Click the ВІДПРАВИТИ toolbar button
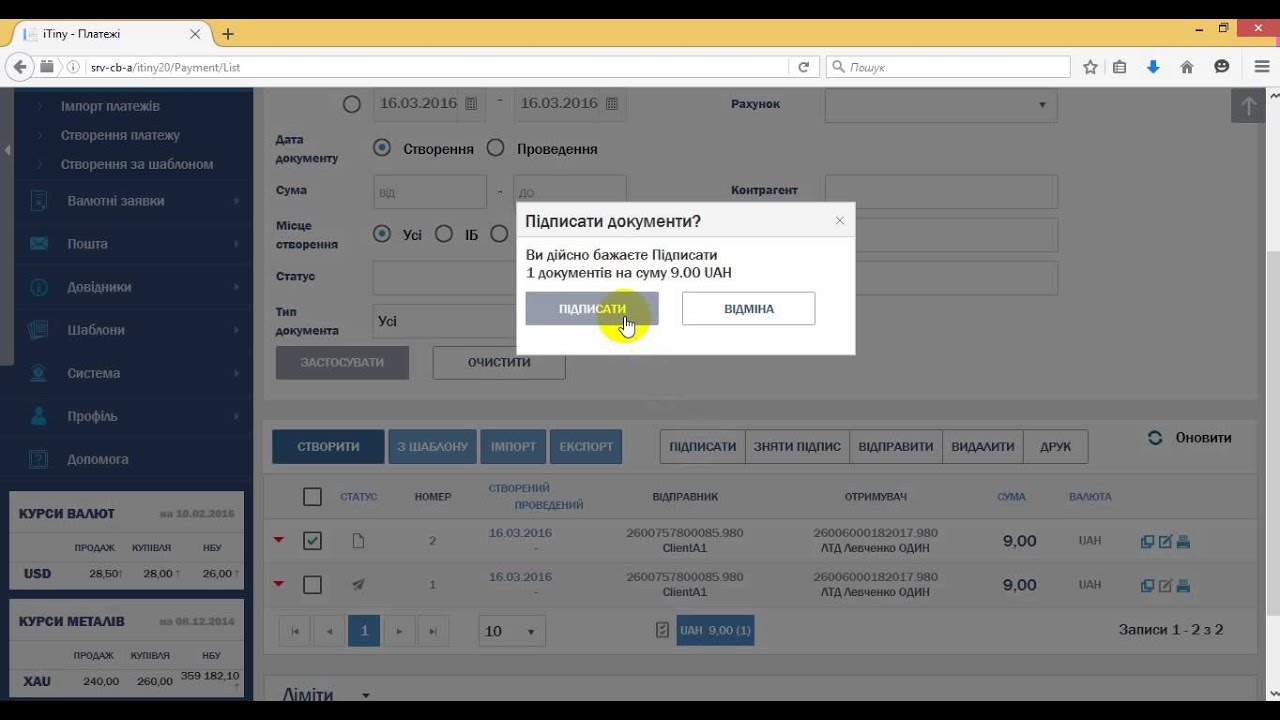The height and width of the screenshot is (720, 1280). point(896,447)
